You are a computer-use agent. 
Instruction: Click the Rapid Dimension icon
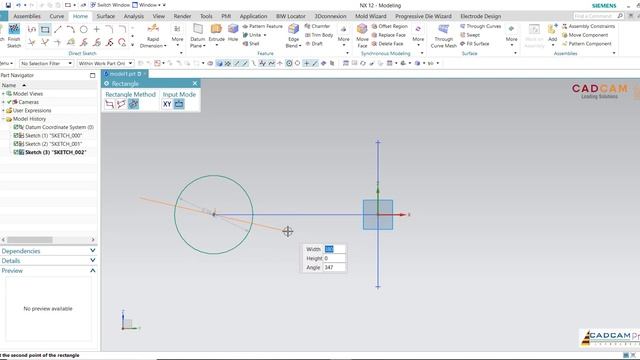point(153,29)
